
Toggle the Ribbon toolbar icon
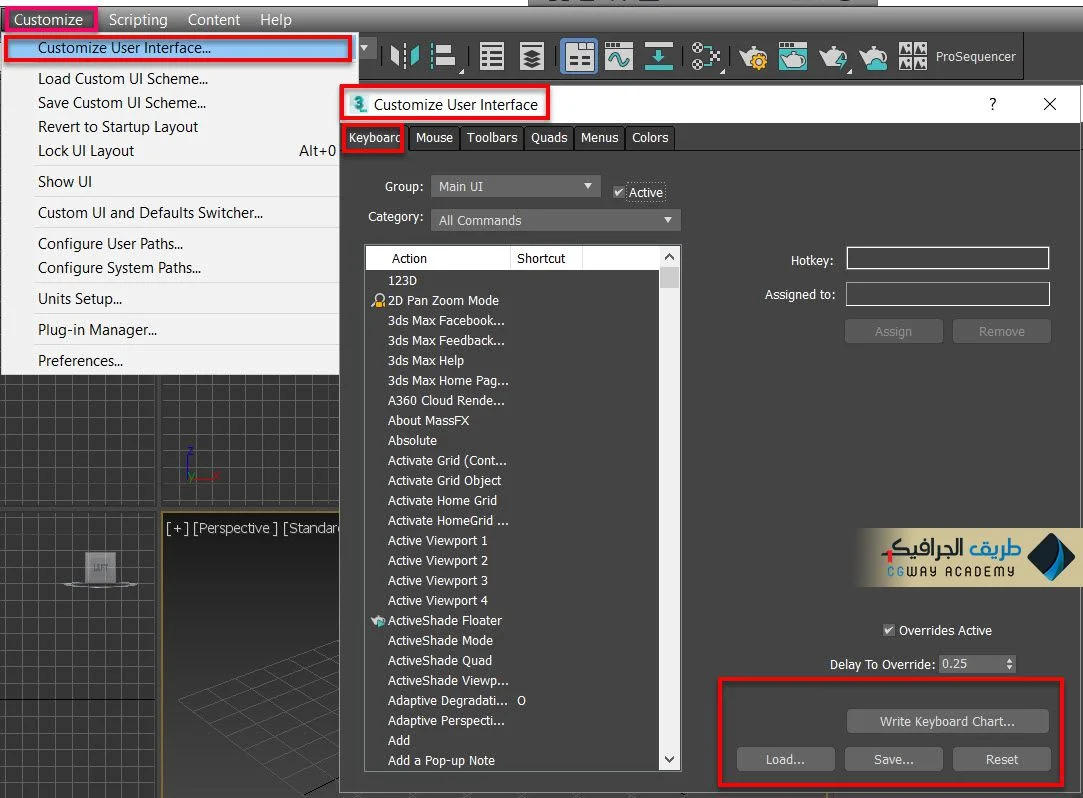pos(579,57)
